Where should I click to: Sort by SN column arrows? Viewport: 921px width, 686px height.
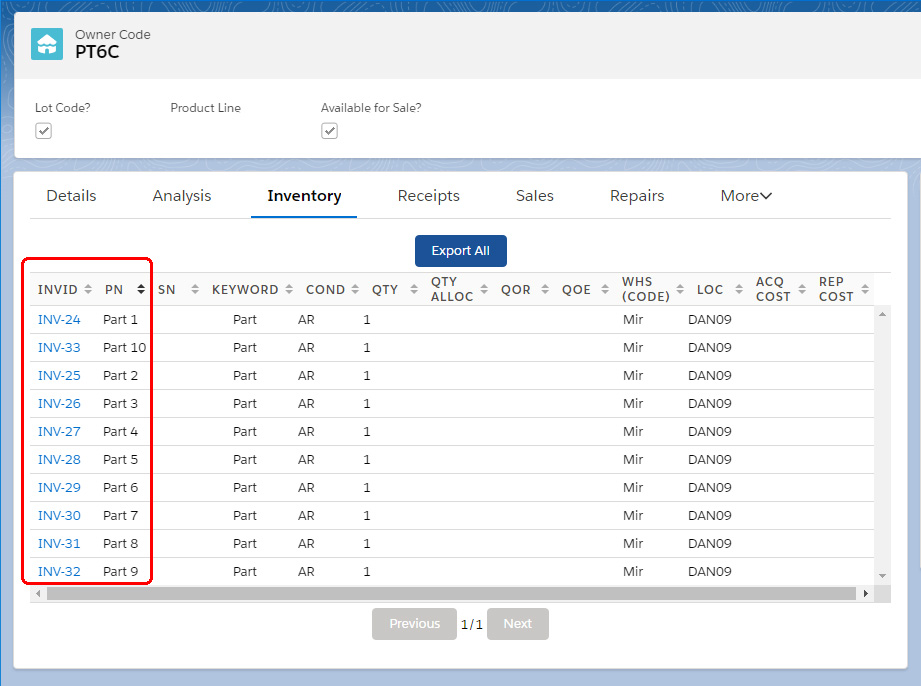tap(195, 290)
